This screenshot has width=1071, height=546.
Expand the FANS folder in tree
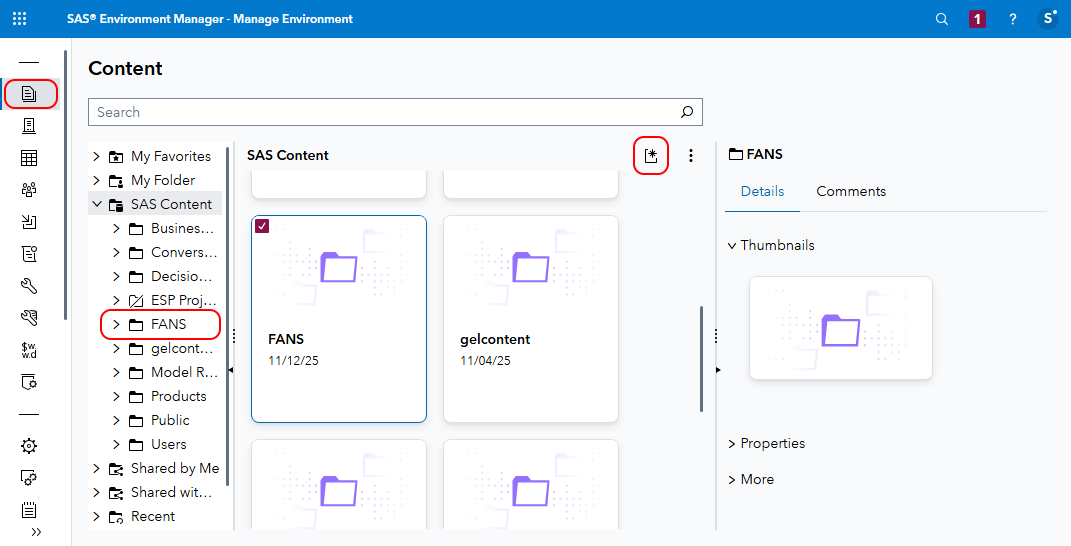tap(116, 325)
